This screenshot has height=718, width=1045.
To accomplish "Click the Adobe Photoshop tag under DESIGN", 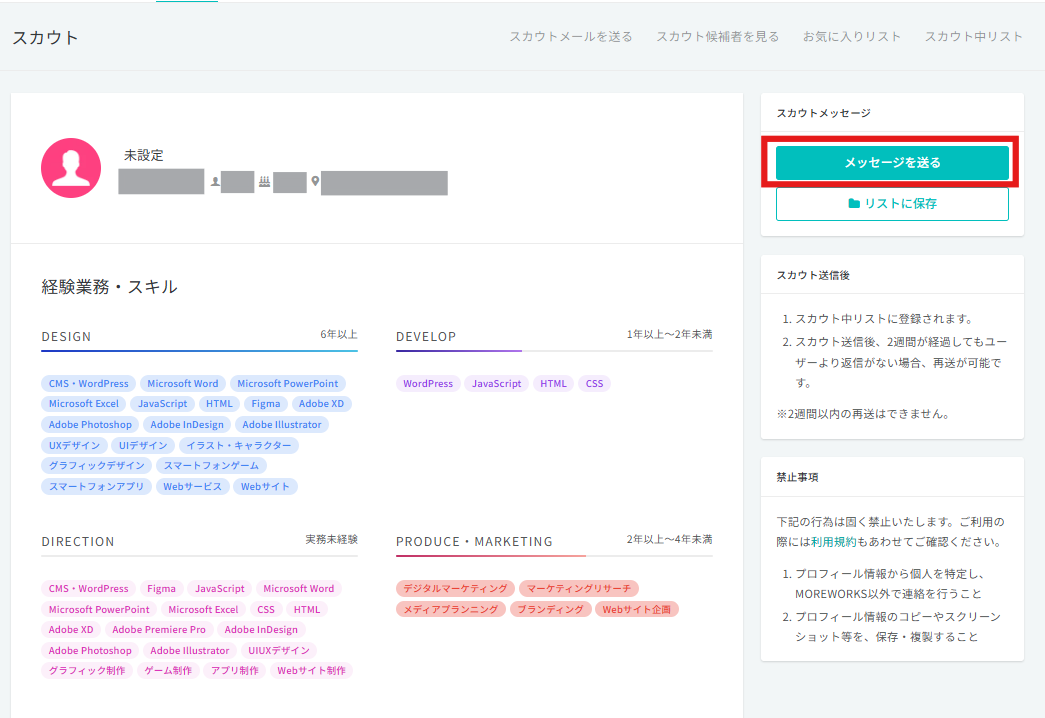I will 90,425.
